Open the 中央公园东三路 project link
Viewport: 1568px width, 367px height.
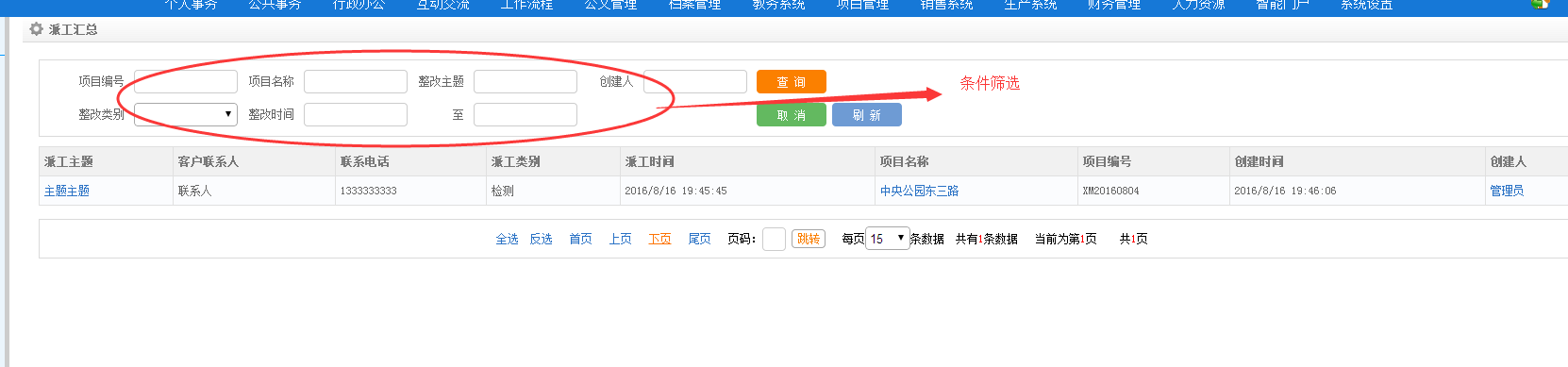920,191
